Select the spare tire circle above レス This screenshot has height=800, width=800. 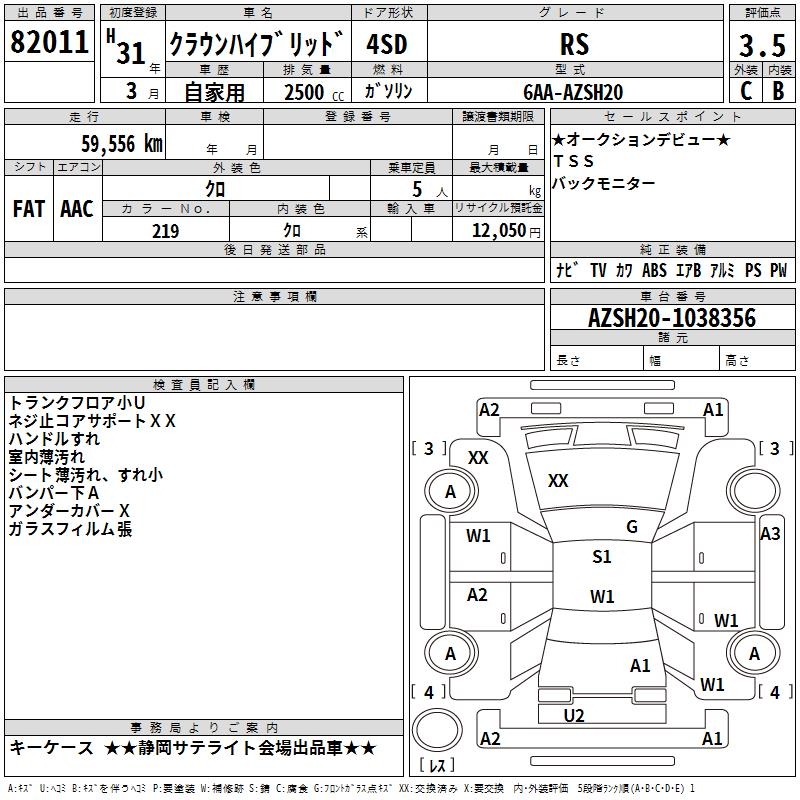(437, 729)
